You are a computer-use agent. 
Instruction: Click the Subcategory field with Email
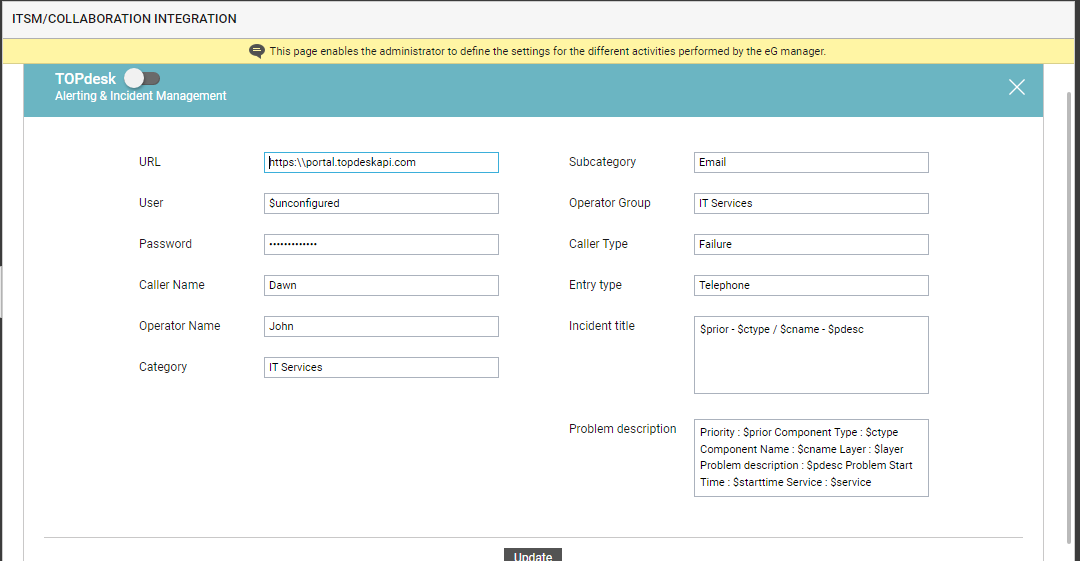[811, 163]
